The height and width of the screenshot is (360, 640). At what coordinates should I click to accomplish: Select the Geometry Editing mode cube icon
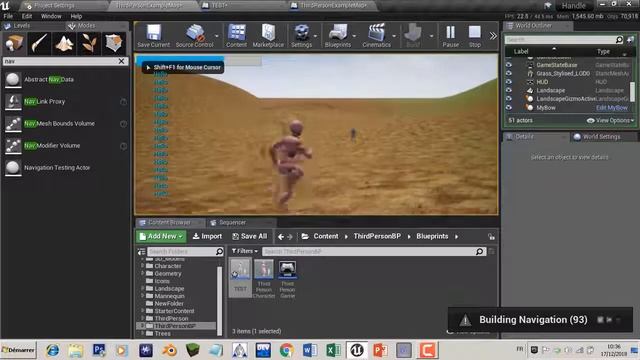(x=113, y=43)
